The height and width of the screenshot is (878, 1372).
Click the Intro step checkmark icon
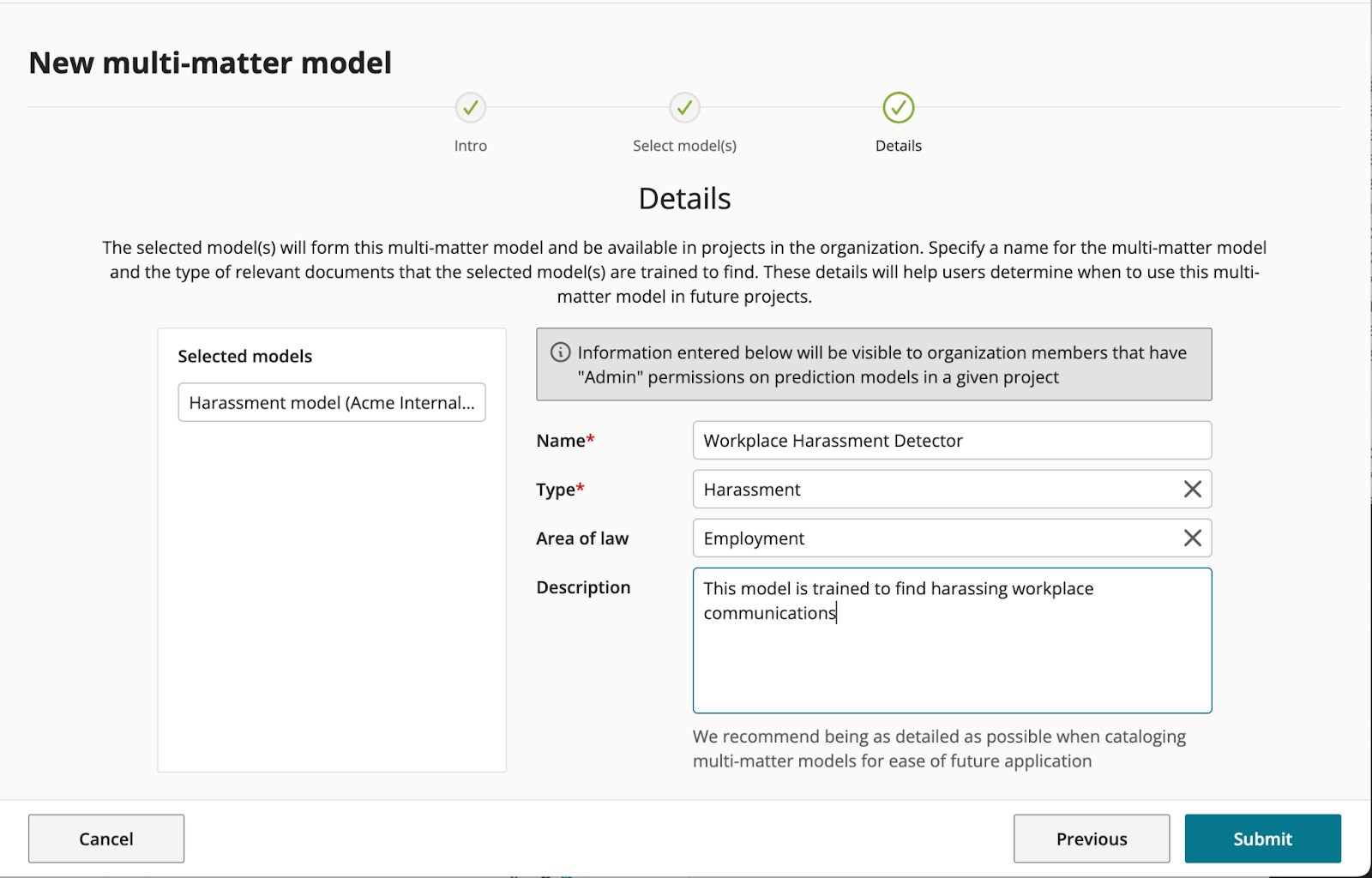(x=470, y=108)
